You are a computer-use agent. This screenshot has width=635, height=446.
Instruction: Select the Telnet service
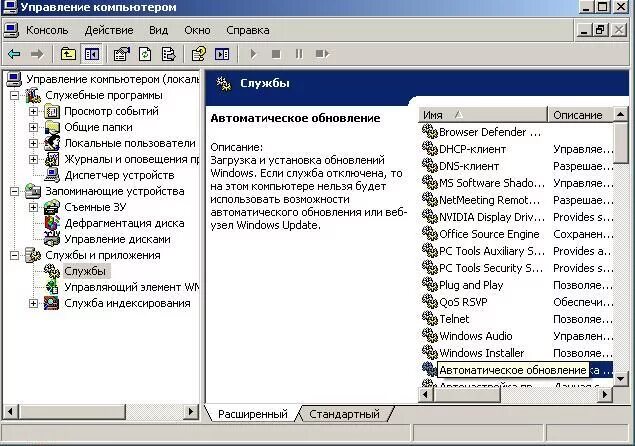coord(454,319)
